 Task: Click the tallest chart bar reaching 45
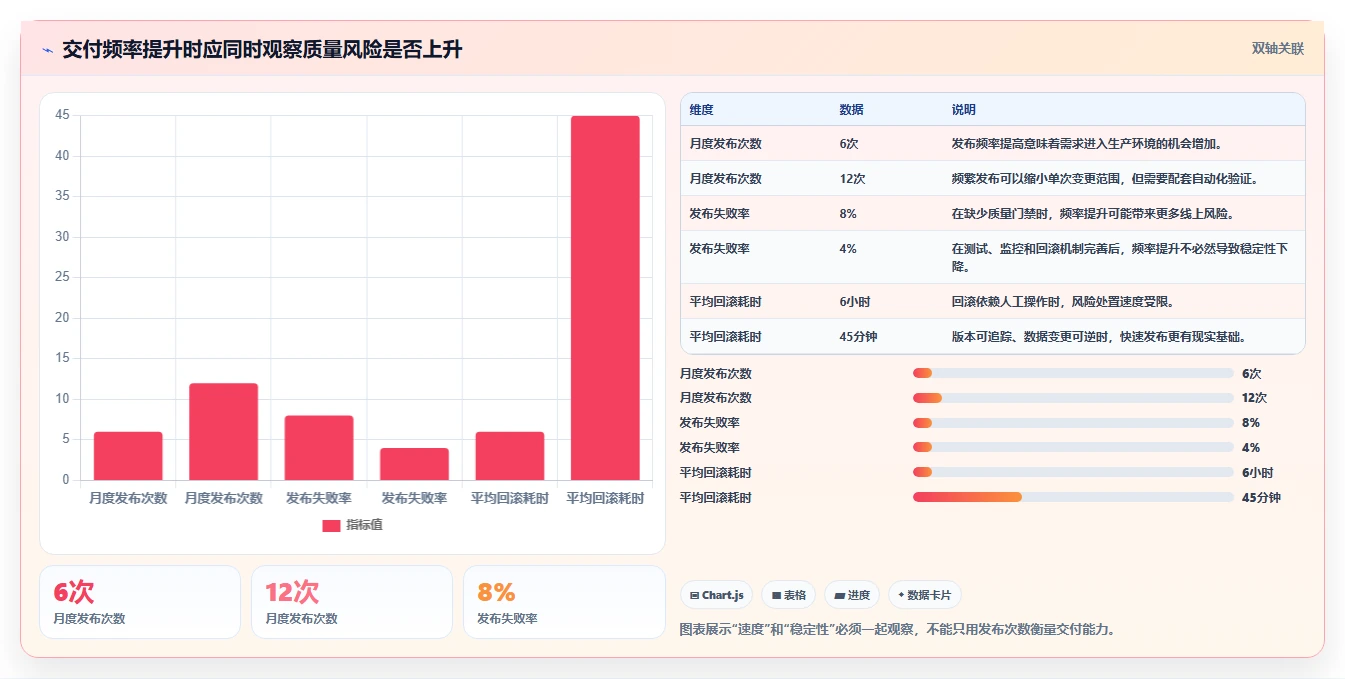tap(605, 298)
